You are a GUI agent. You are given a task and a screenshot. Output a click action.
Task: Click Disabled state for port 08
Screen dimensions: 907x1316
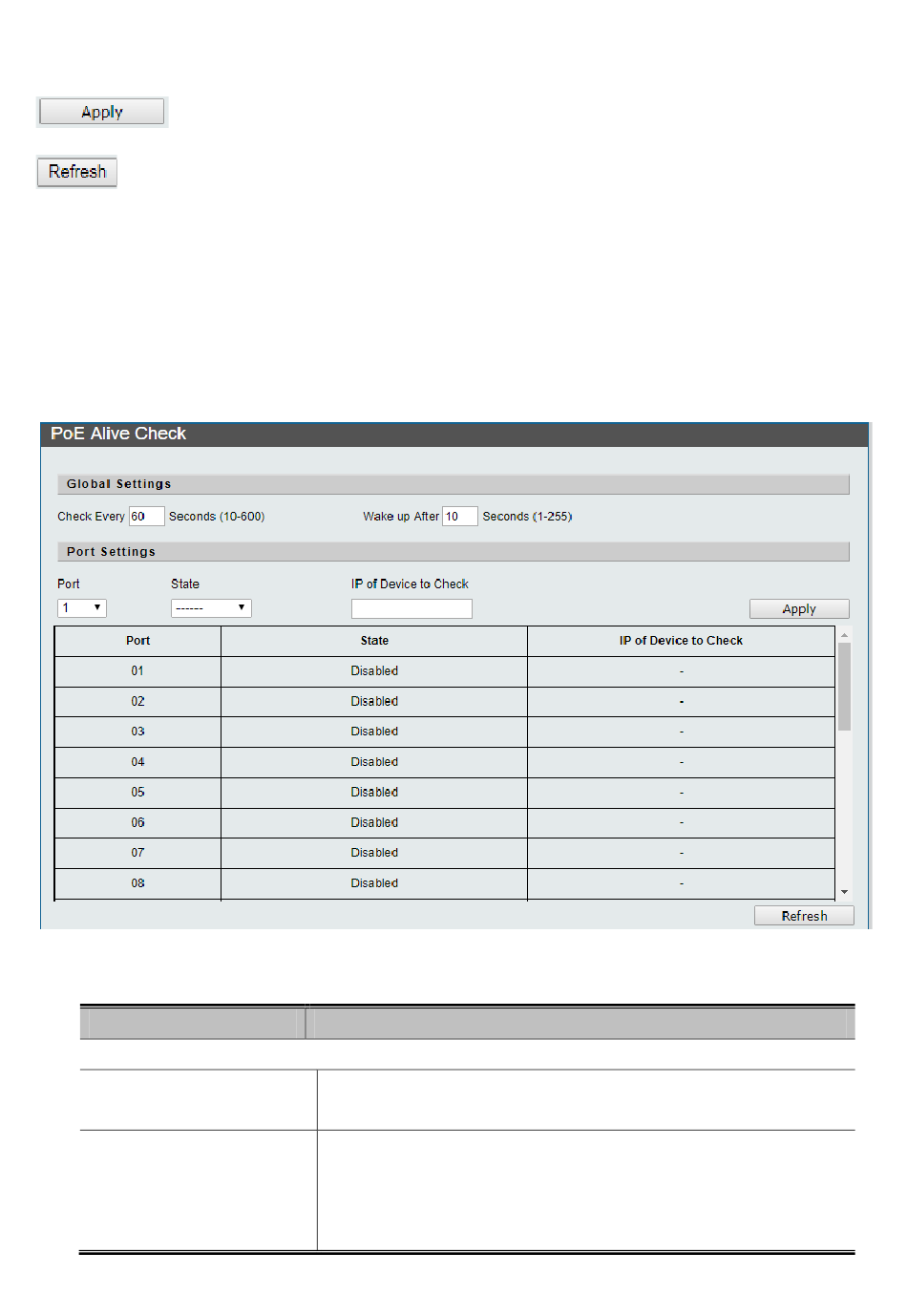click(374, 883)
